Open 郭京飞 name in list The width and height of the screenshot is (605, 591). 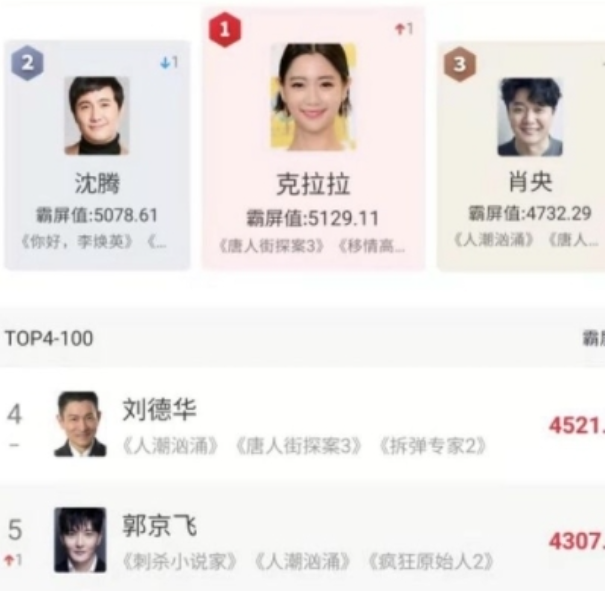pyautogui.click(x=159, y=525)
